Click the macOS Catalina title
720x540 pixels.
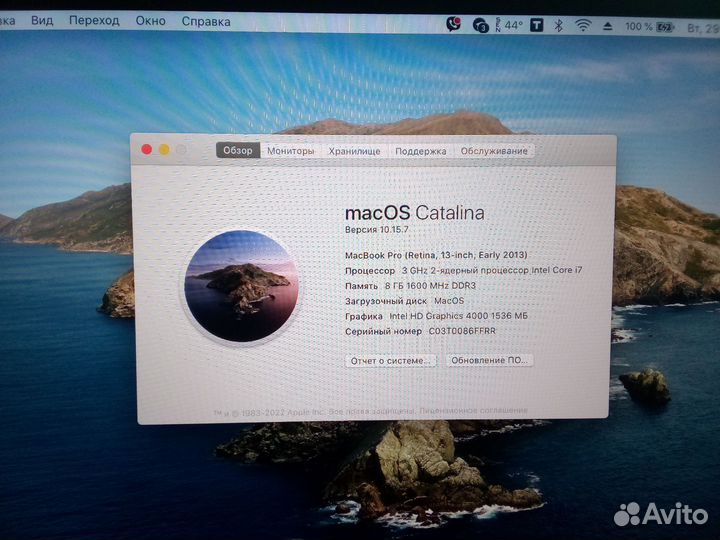(415, 213)
